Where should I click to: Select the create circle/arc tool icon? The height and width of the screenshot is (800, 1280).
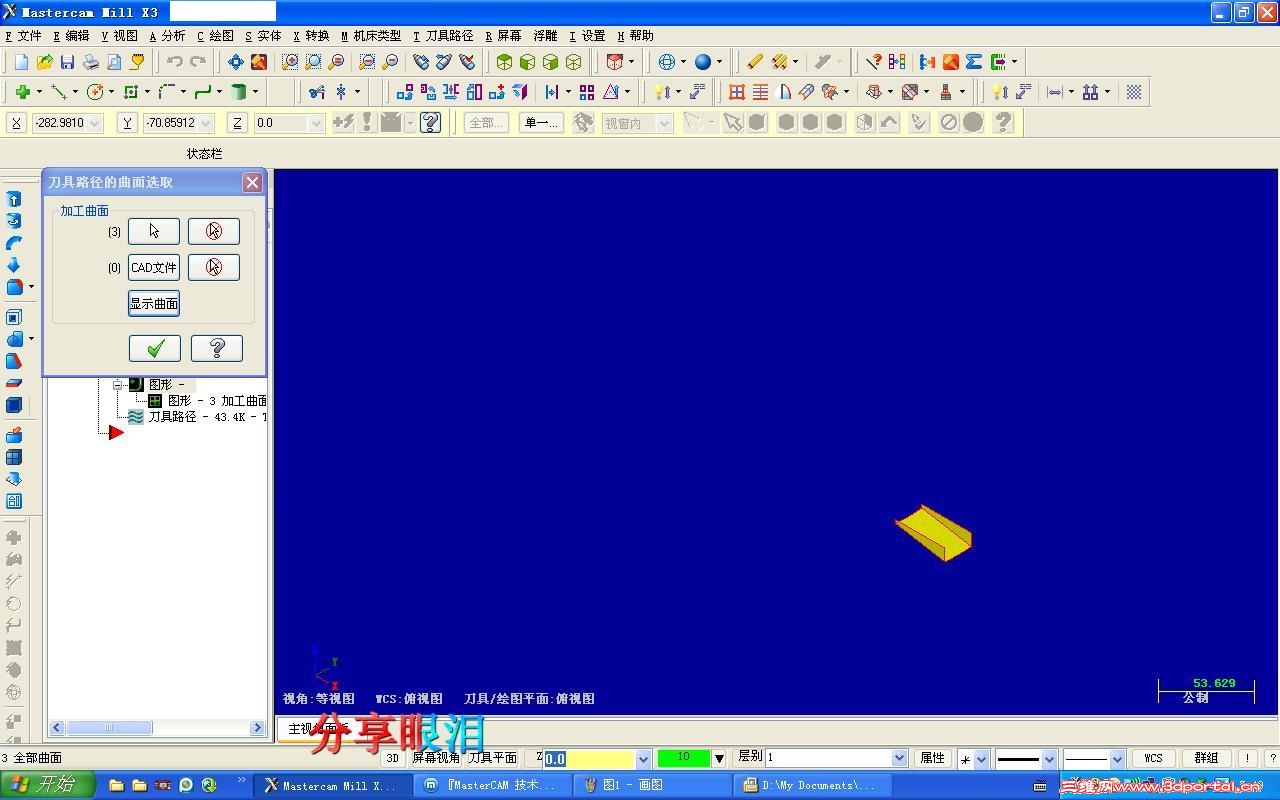point(95,92)
